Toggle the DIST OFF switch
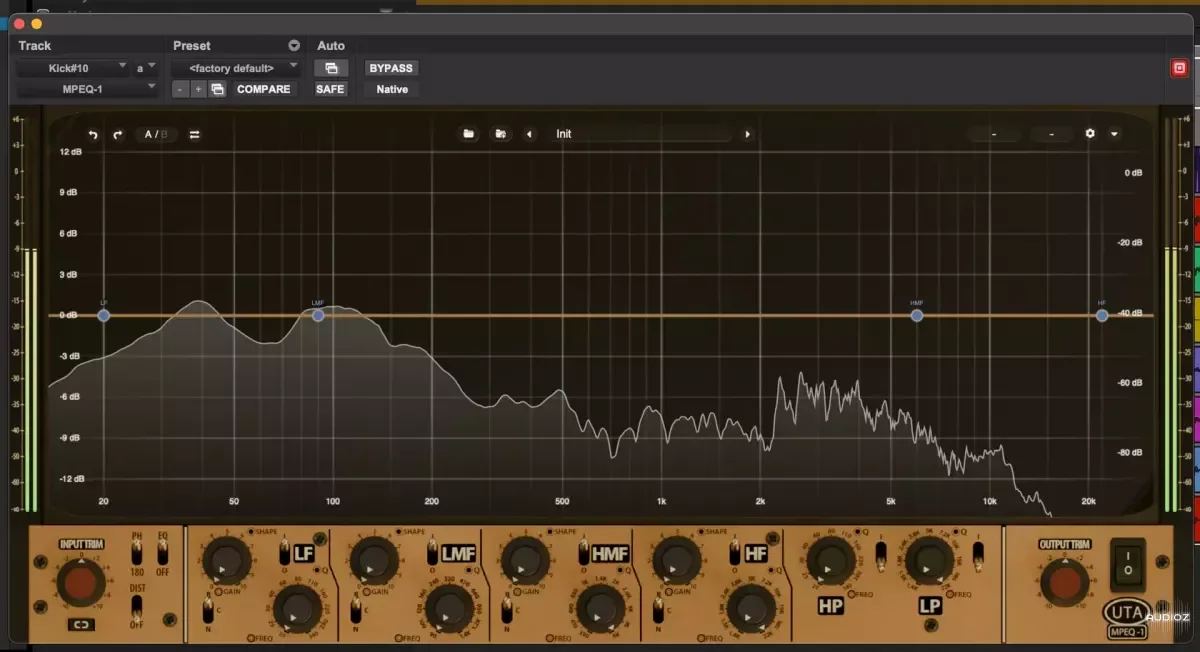Image resolution: width=1200 pixels, height=652 pixels. pyautogui.click(x=137, y=608)
